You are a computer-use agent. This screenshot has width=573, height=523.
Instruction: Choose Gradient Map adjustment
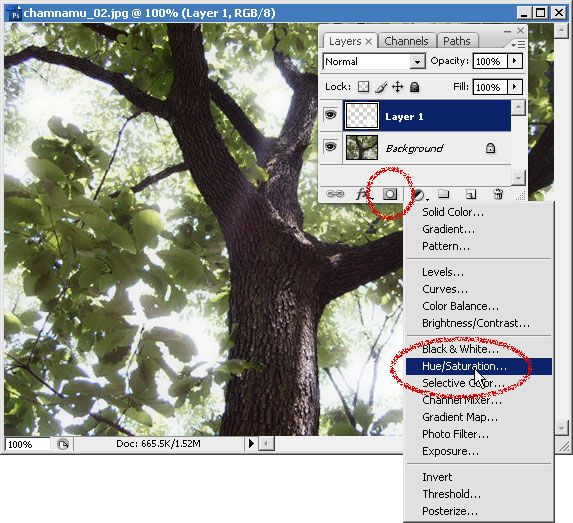pos(478,417)
